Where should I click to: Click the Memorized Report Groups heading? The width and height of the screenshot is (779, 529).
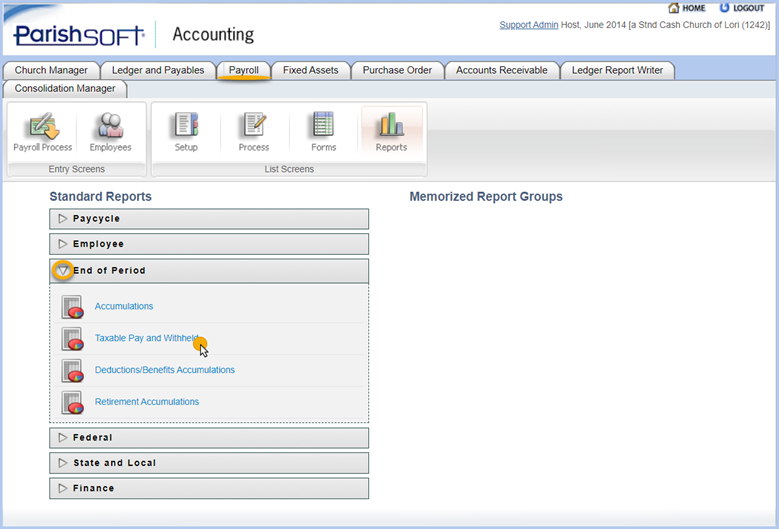(486, 197)
